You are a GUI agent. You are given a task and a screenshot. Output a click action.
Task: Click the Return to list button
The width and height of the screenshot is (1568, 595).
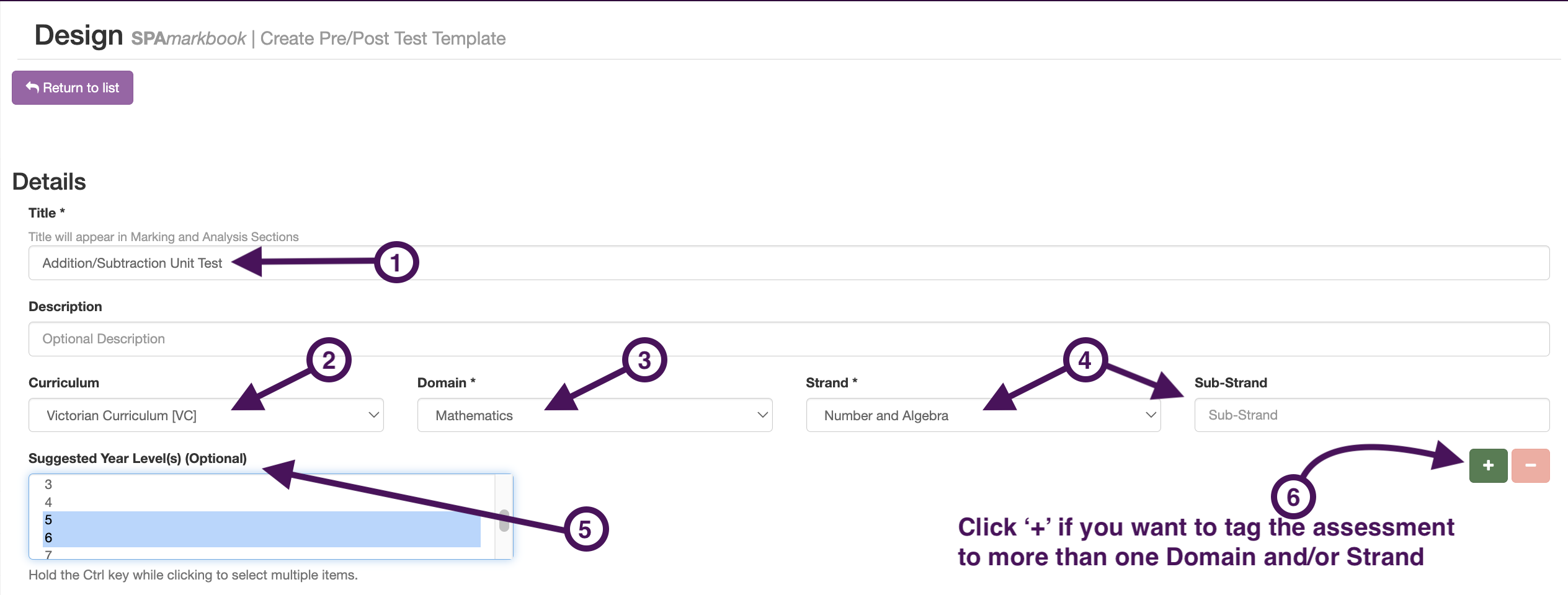[73, 88]
